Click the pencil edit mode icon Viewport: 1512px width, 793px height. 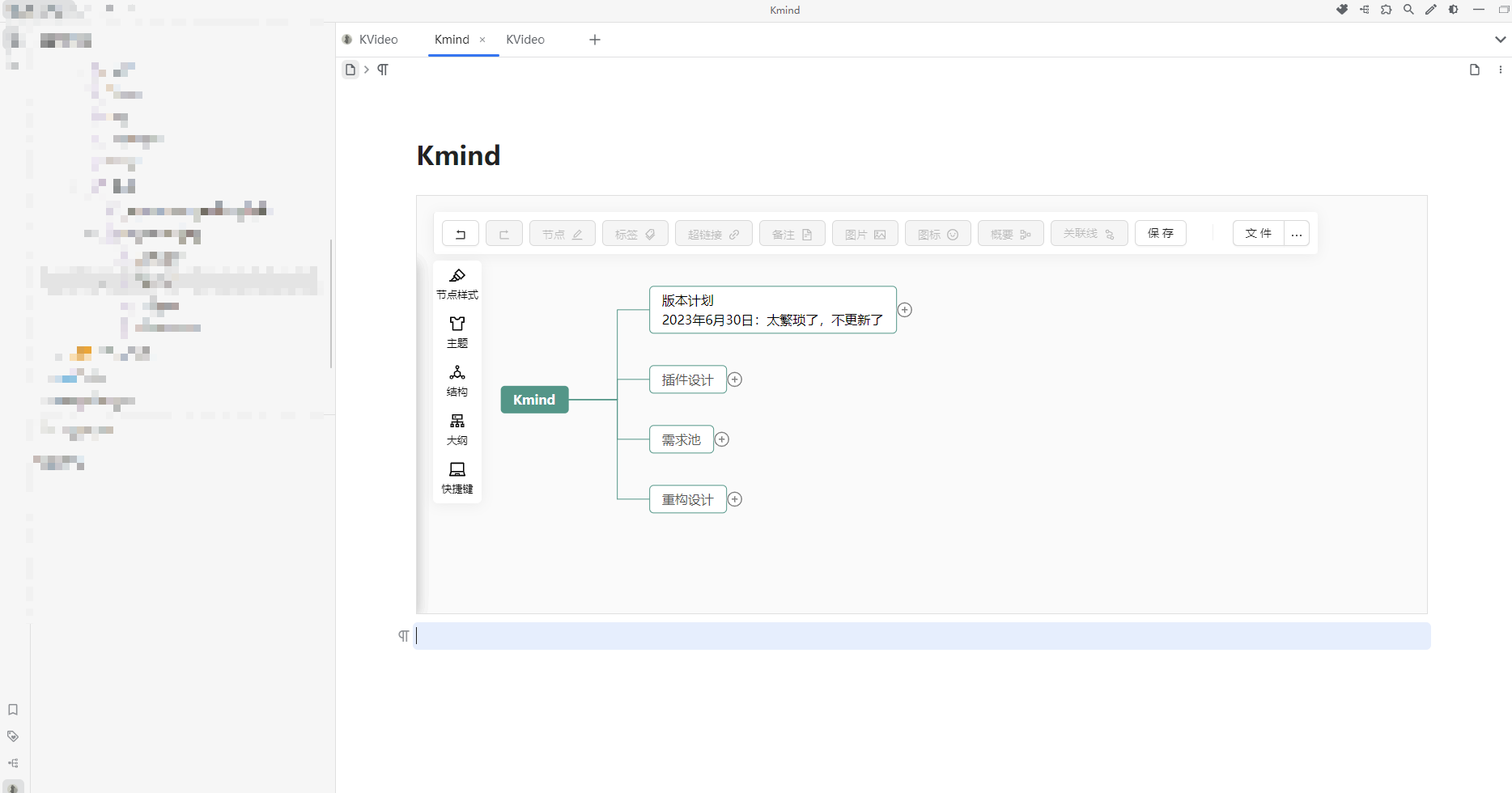pos(1431,10)
